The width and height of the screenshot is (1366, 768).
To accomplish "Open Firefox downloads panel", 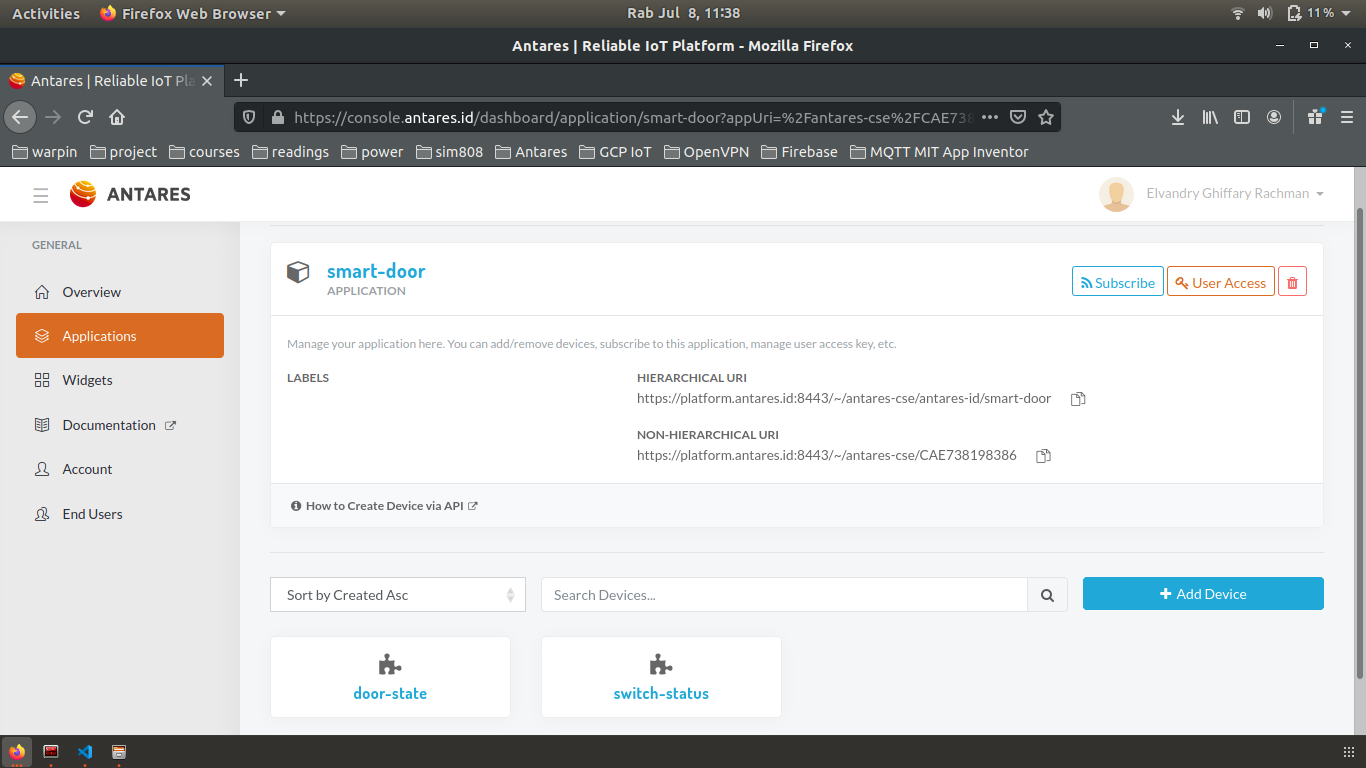I will 1178,117.
